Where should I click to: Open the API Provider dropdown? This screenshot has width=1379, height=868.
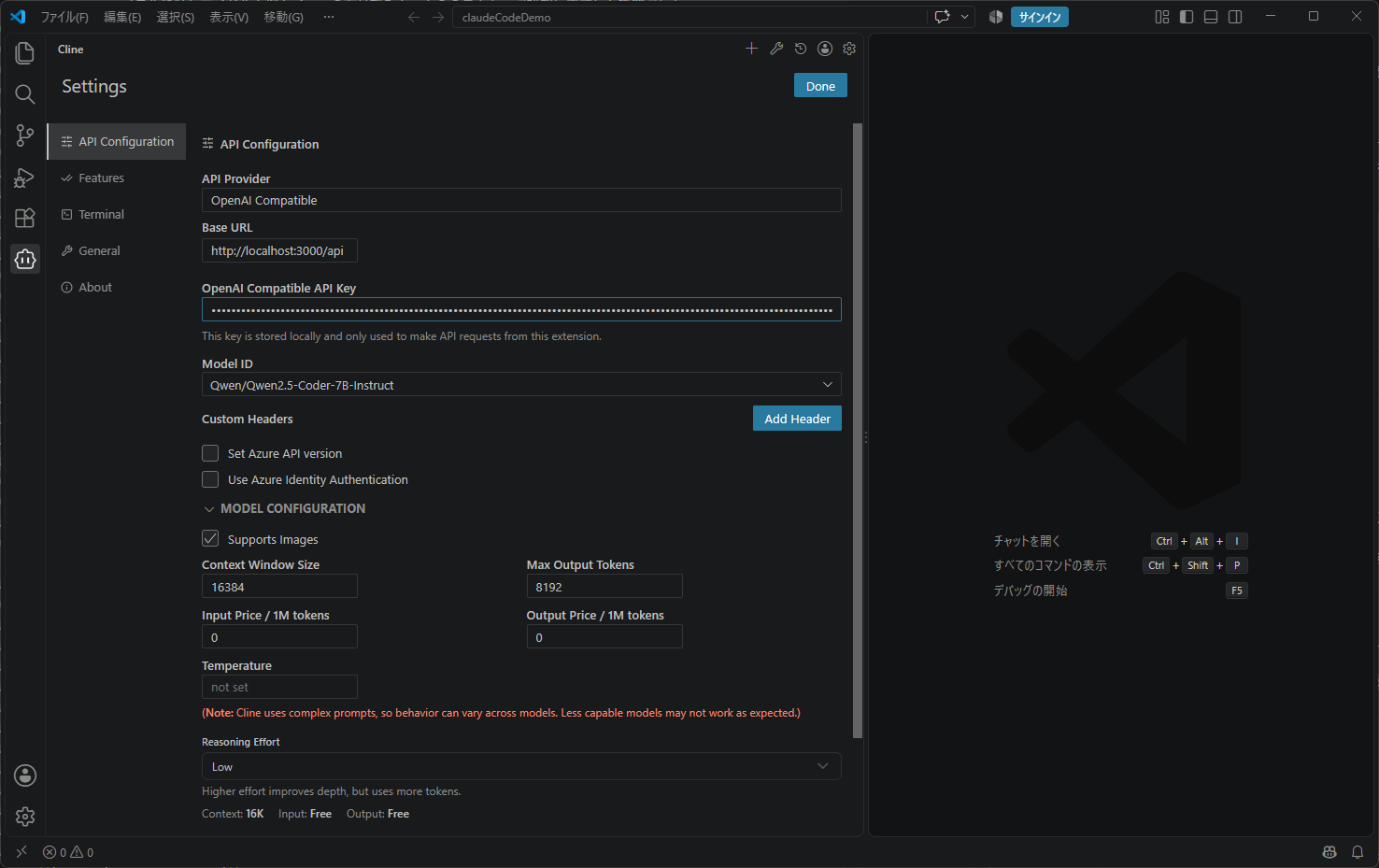(x=521, y=200)
